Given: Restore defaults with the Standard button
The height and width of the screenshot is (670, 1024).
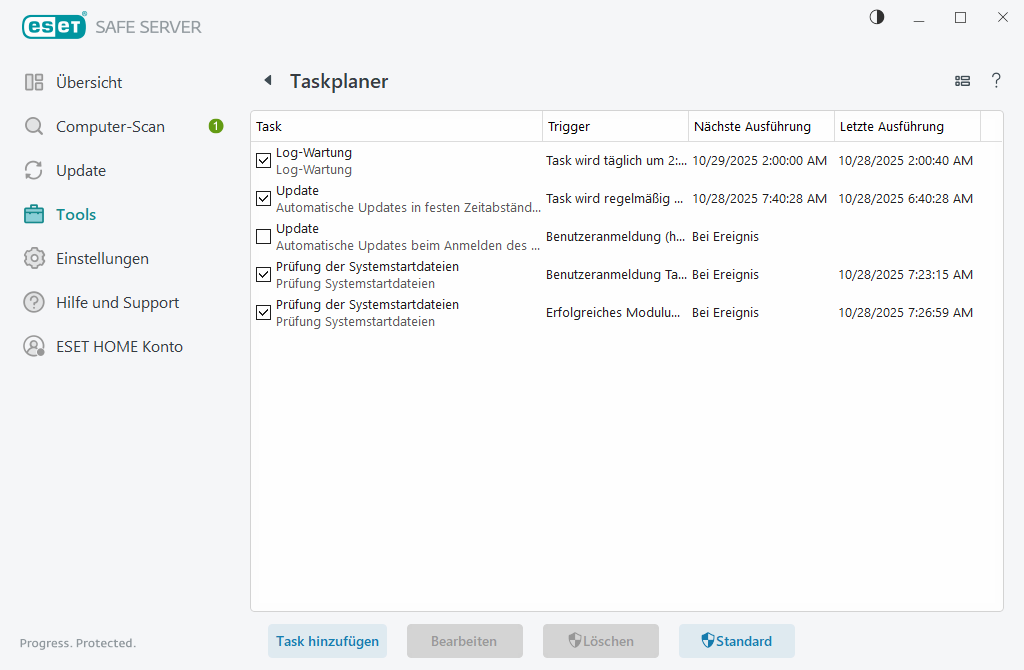Looking at the screenshot, I should pyautogui.click(x=737, y=641).
